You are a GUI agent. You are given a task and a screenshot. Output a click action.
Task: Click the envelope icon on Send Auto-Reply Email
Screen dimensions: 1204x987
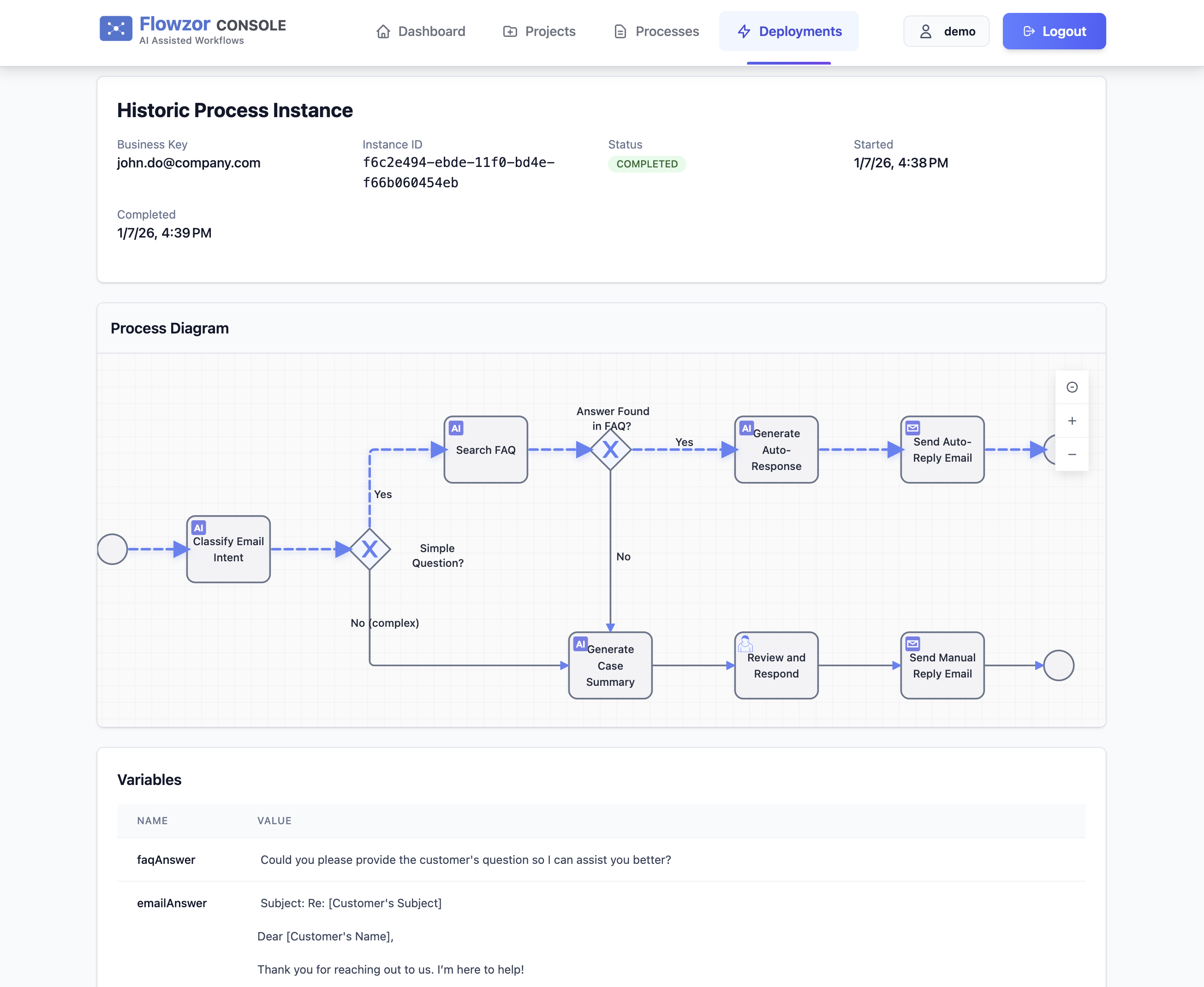coord(912,428)
